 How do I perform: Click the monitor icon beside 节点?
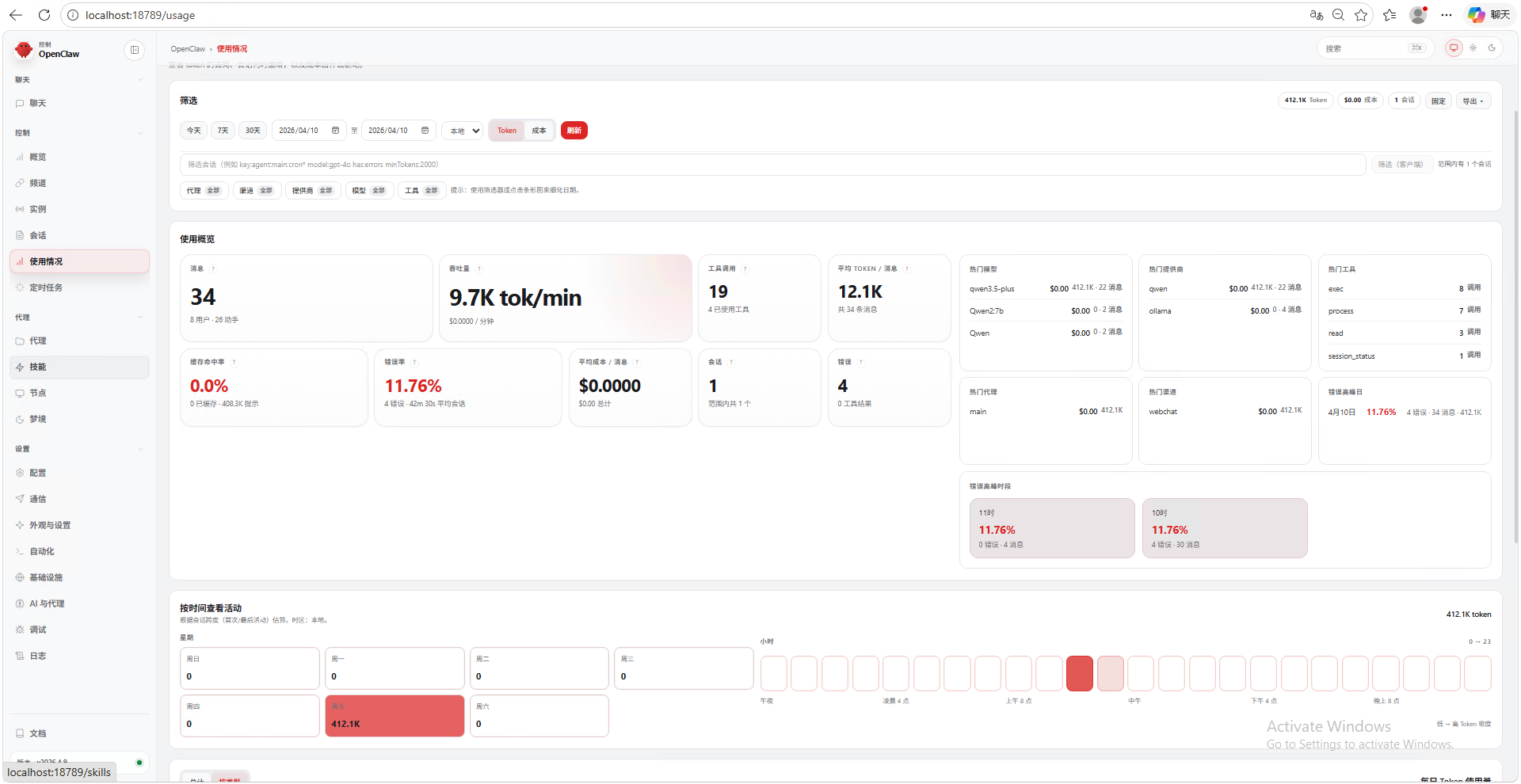tap(20, 394)
